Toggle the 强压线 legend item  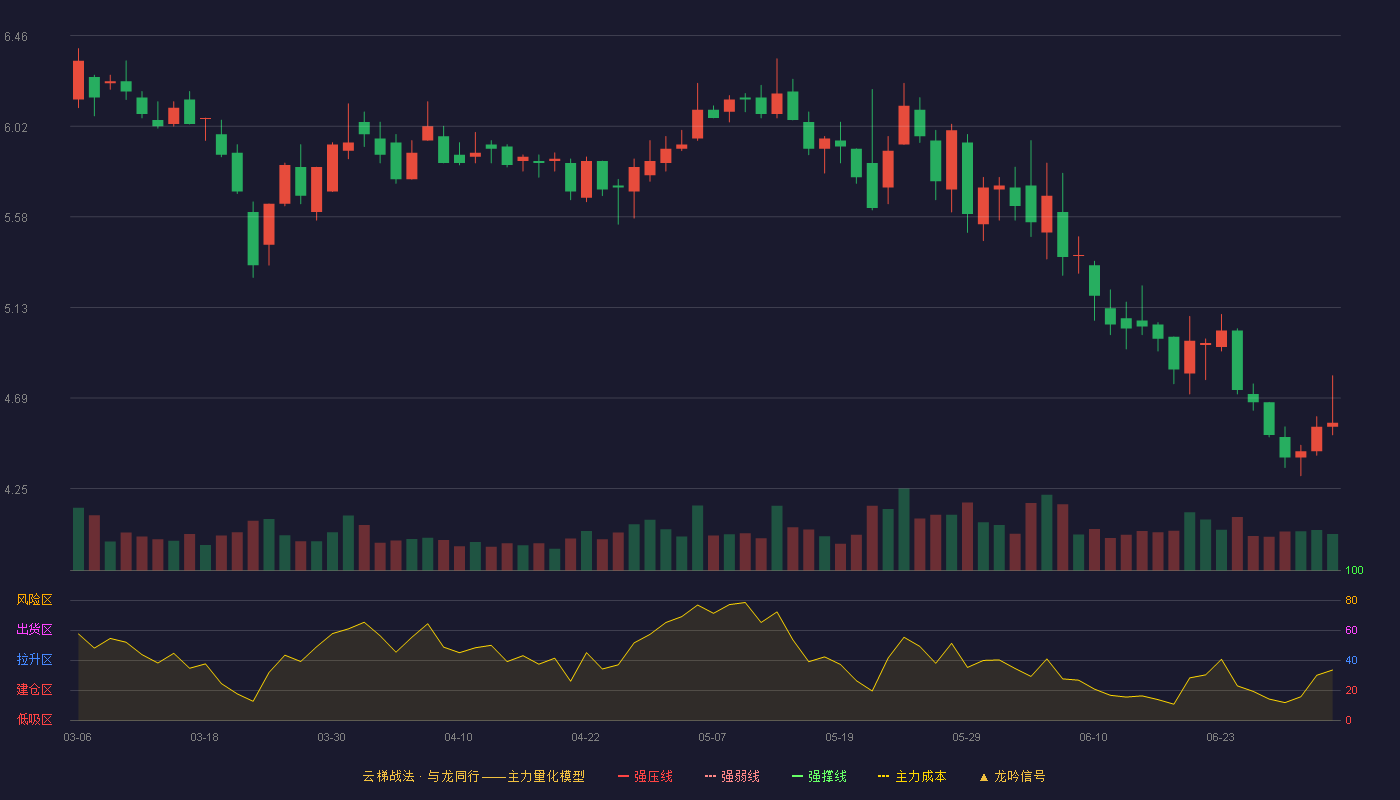(645, 776)
